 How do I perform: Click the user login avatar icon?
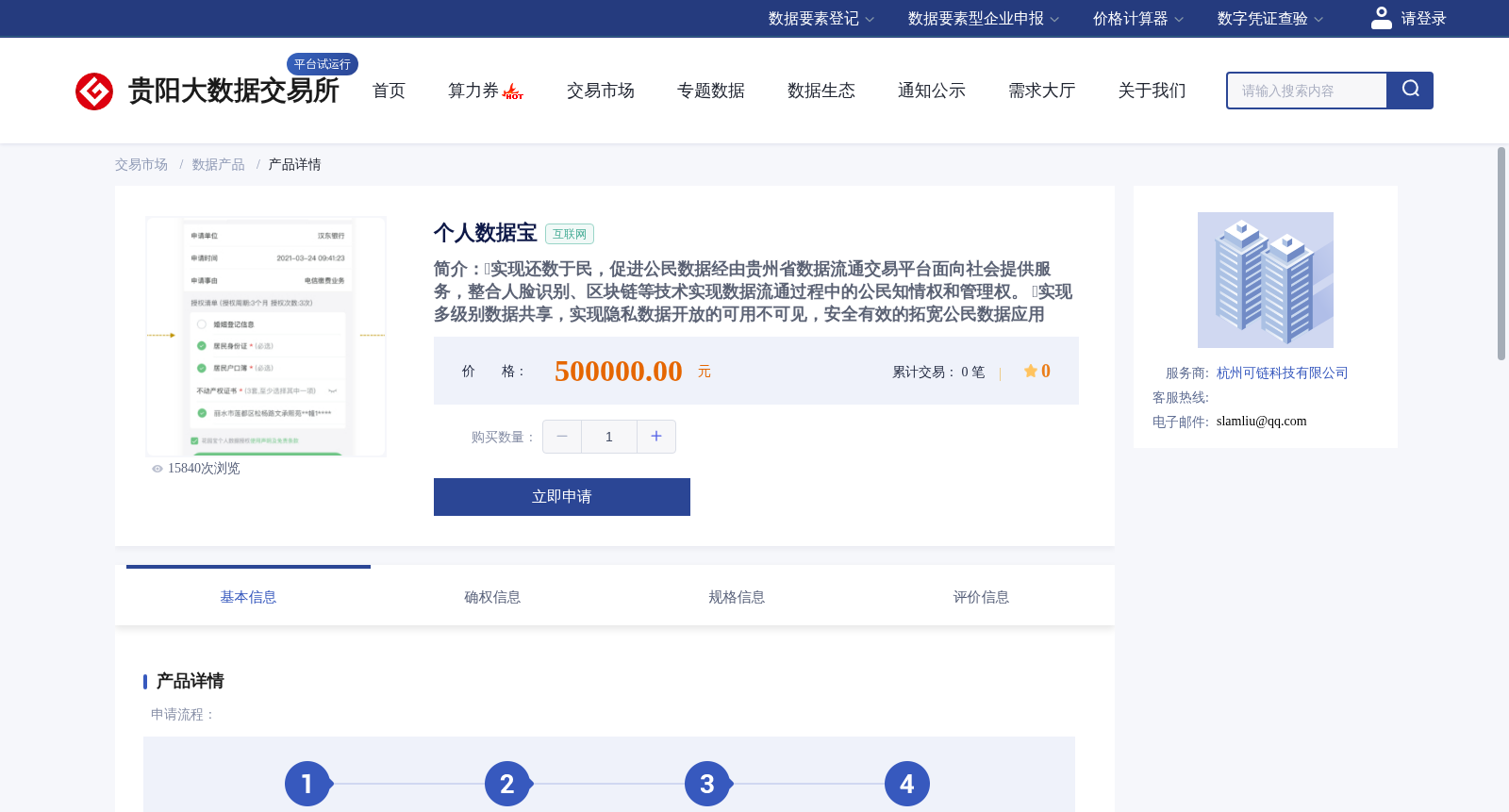[1382, 18]
